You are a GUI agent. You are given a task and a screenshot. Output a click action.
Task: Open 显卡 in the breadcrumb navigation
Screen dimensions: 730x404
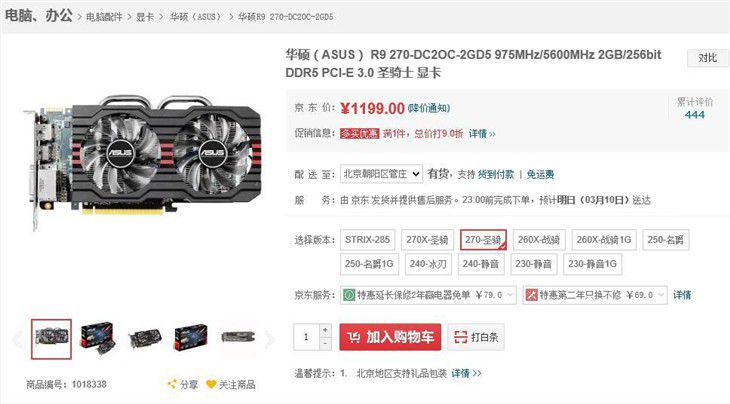(144, 17)
